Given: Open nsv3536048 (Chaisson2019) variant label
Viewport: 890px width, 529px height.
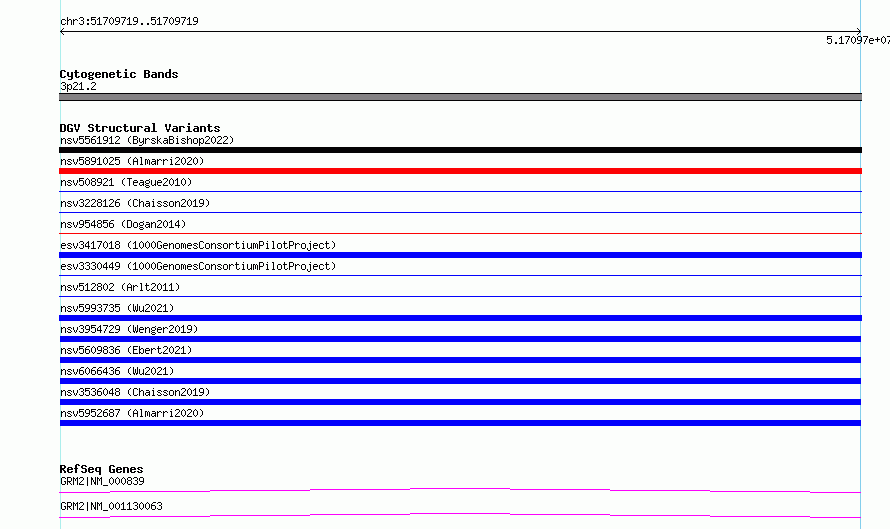Looking at the screenshot, I should coord(135,392).
